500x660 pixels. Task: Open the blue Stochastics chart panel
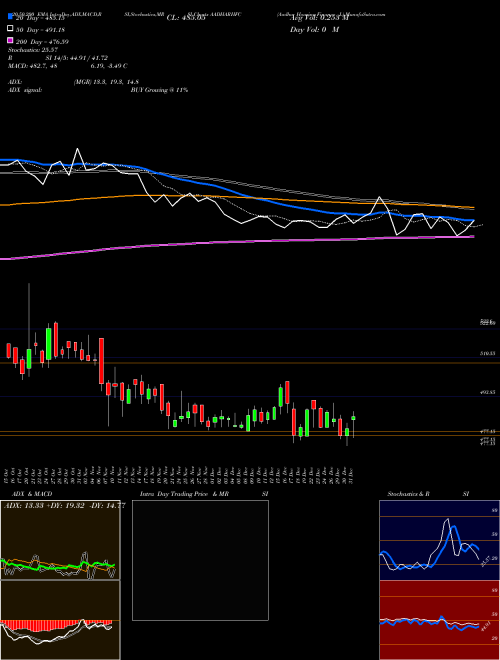[x=439, y=540]
